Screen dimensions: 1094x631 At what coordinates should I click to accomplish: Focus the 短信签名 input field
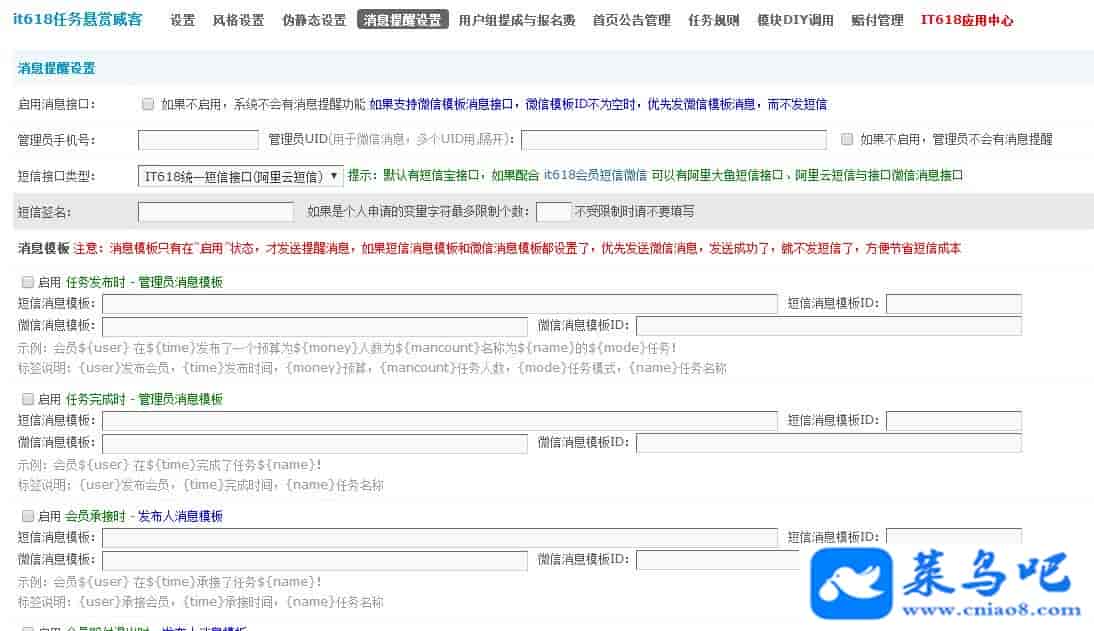[216, 211]
